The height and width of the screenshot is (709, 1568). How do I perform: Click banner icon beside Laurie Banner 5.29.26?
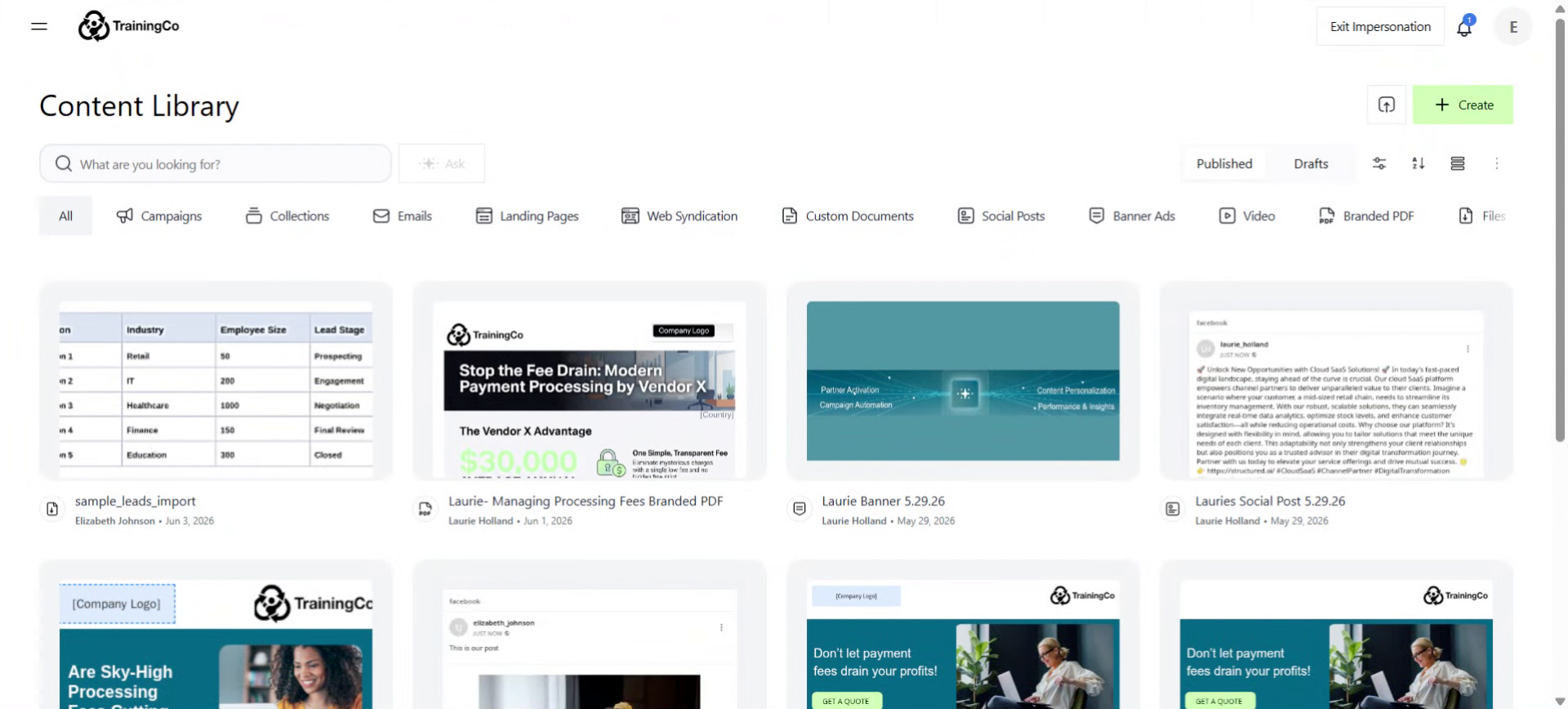pos(800,509)
